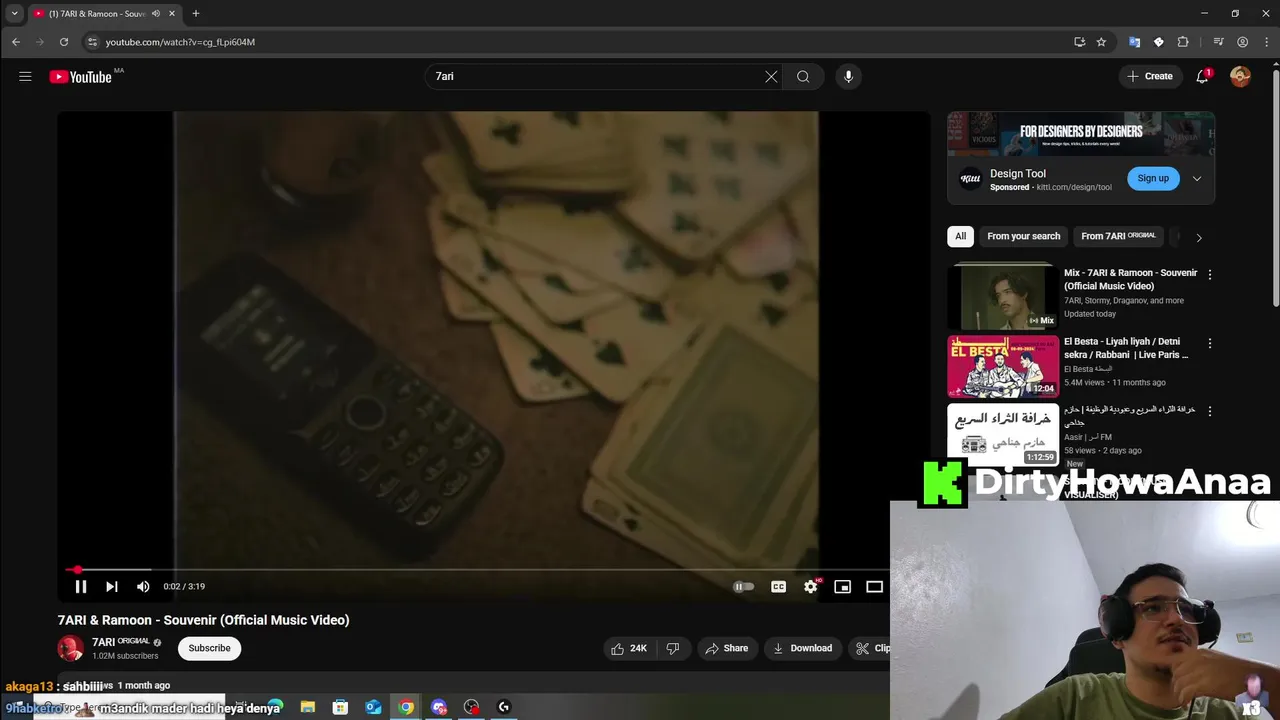The width and height of the screenshot is (1280, 720).
Task: Share the video
Action: pyautogui.click(x=726, y=648)
